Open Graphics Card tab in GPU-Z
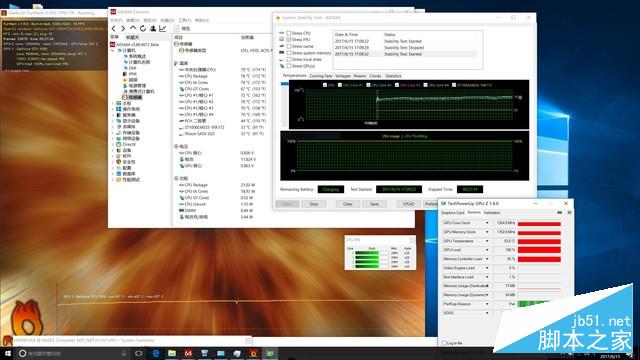Viewport: 640px width, 360px height. pos(453,213)
